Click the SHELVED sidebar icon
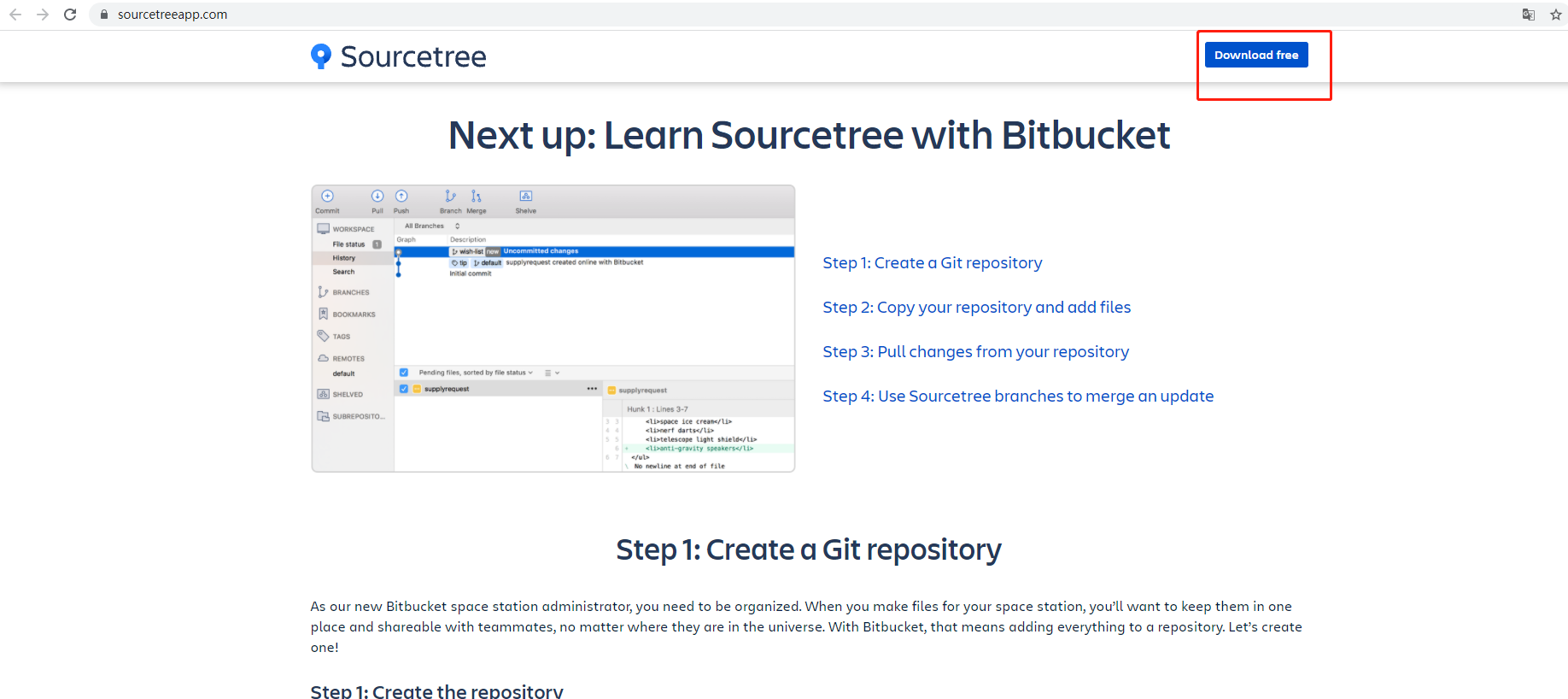Screen dimensions: 1568x699 click(323, 394)
